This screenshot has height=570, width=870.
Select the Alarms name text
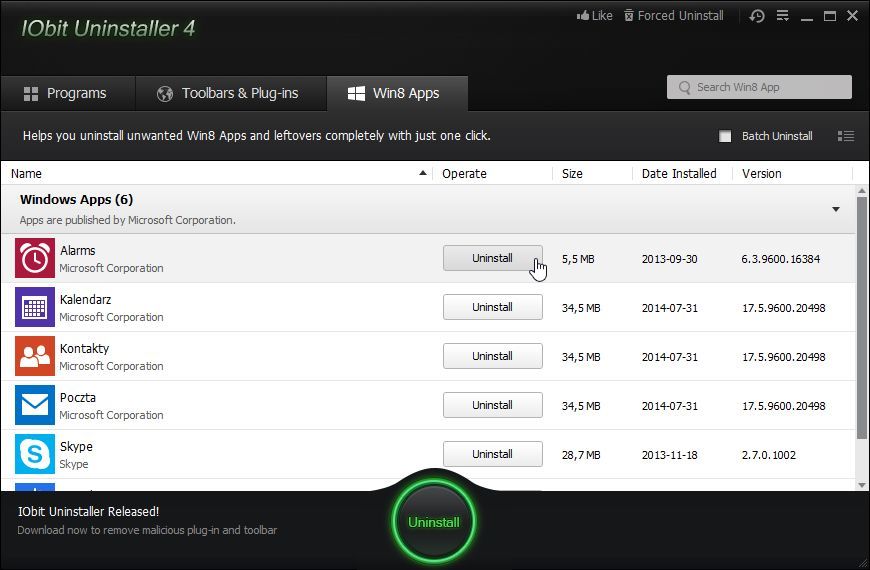coord(78,250)
